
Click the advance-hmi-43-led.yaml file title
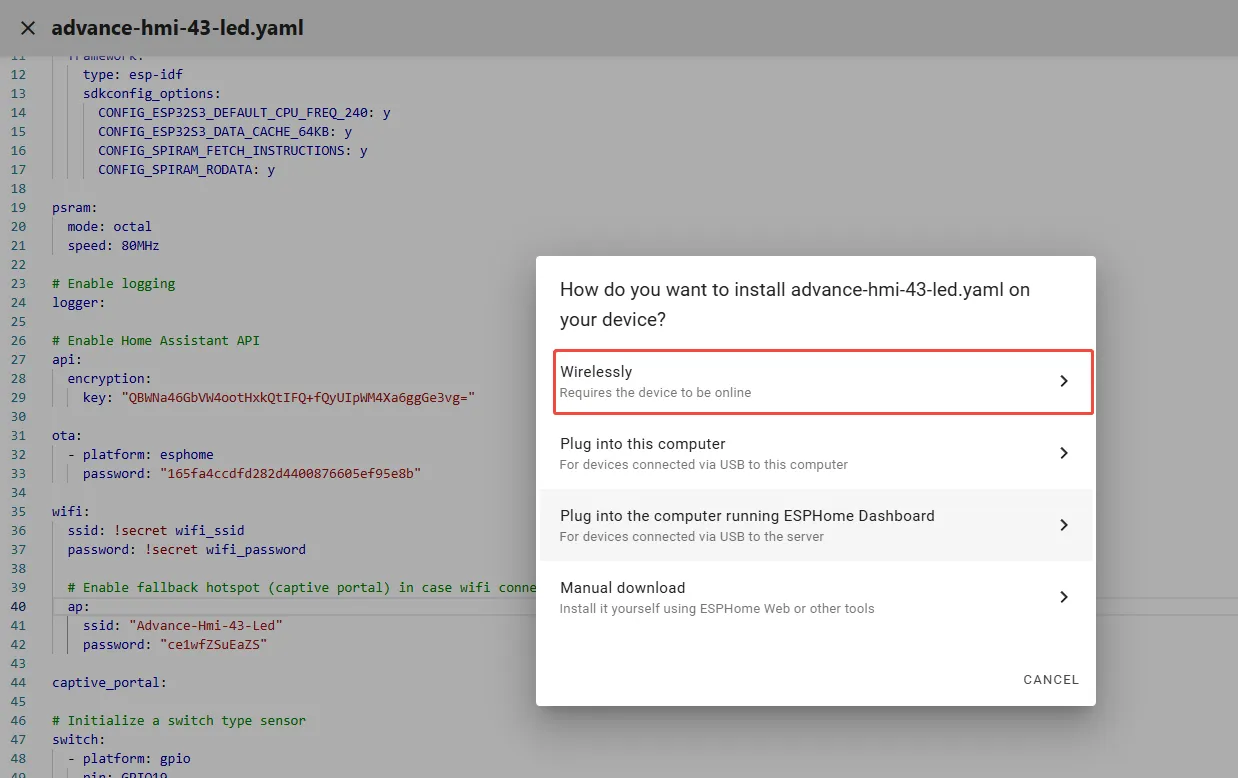coord(177,28)
